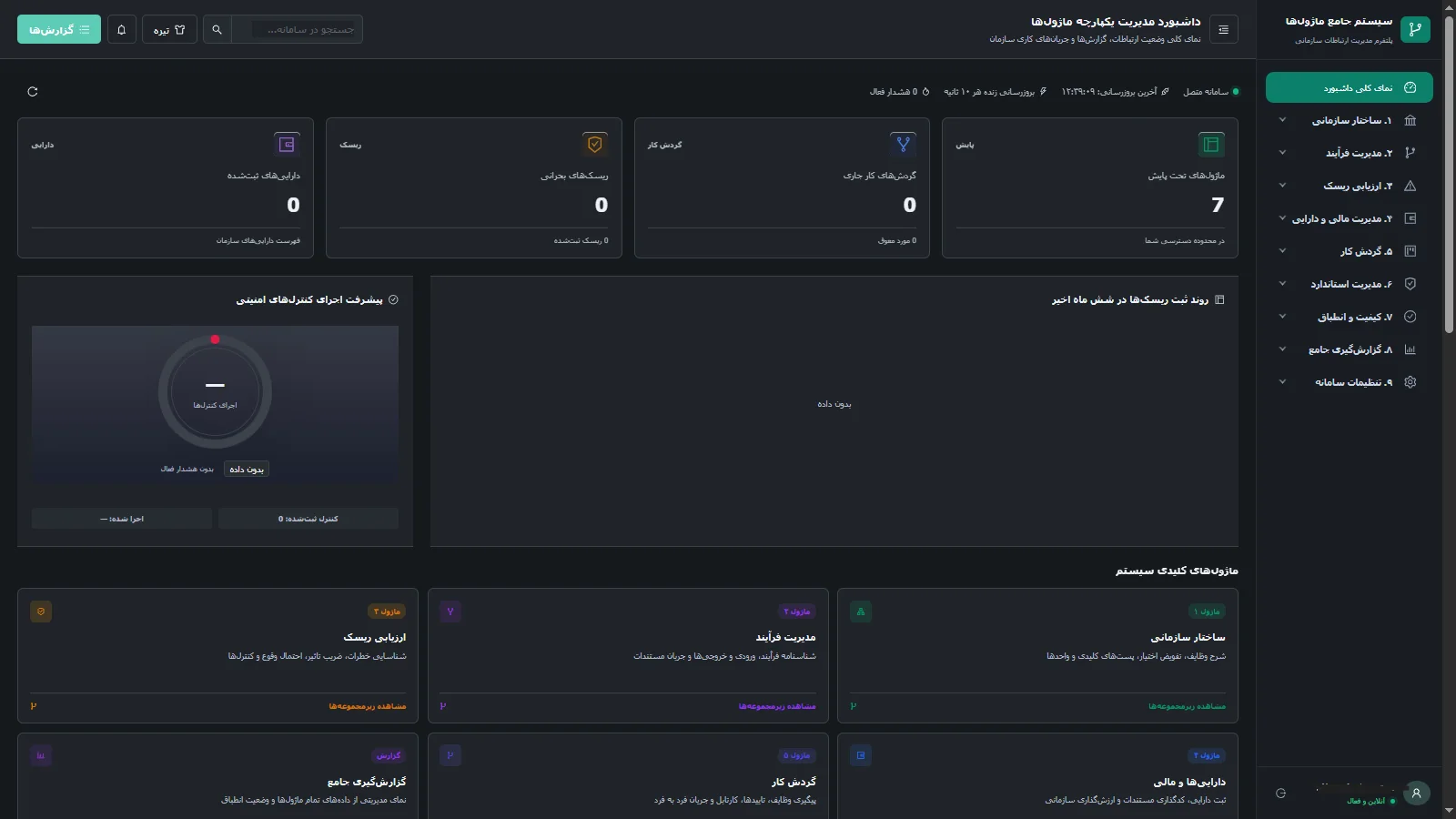
Task: Expand ۵. گردش کار chevron in sidebar
Action: click(1282, 251)
